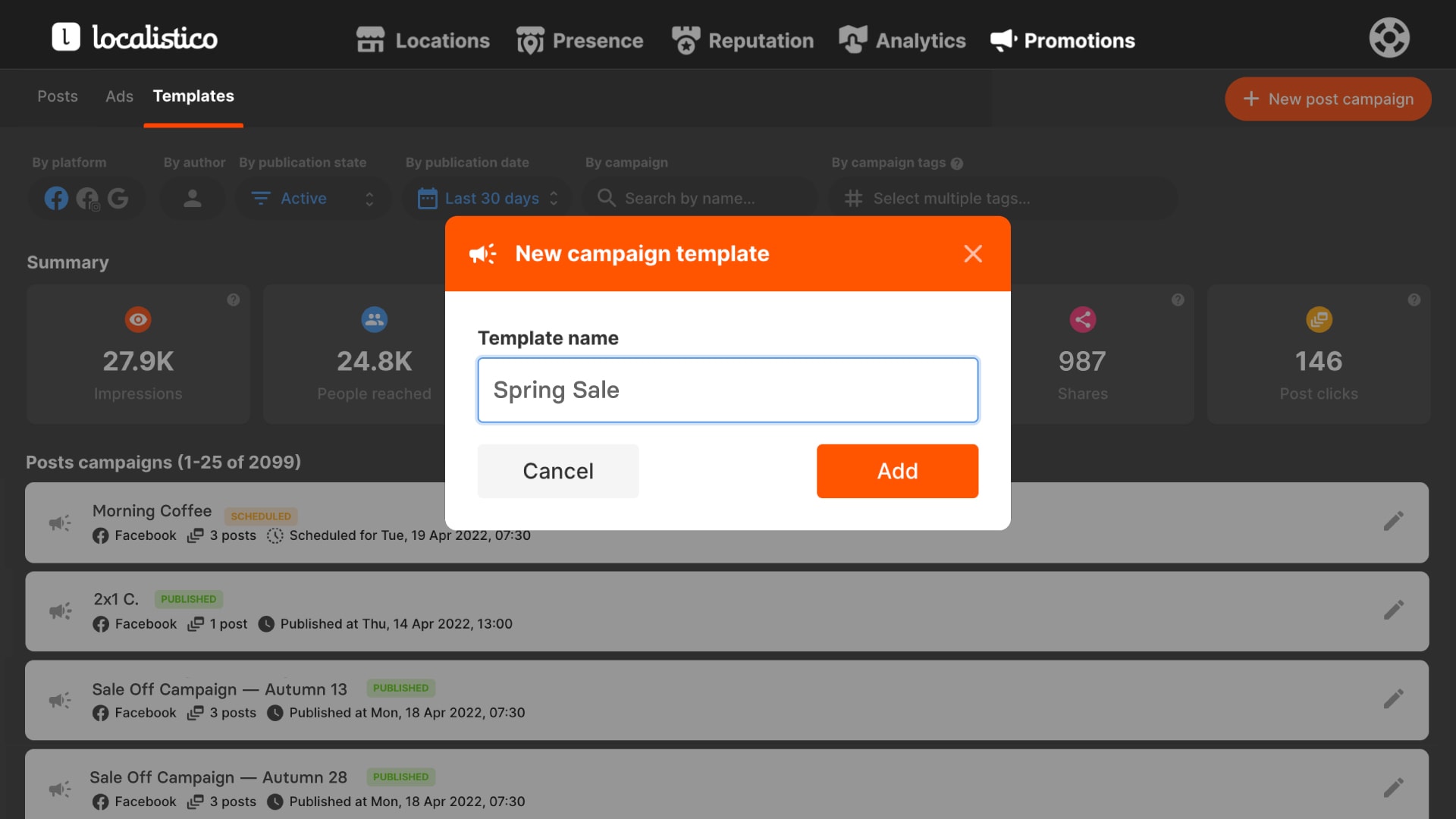
Task: Open the Analytics menu
Action: tap(902, 40)
